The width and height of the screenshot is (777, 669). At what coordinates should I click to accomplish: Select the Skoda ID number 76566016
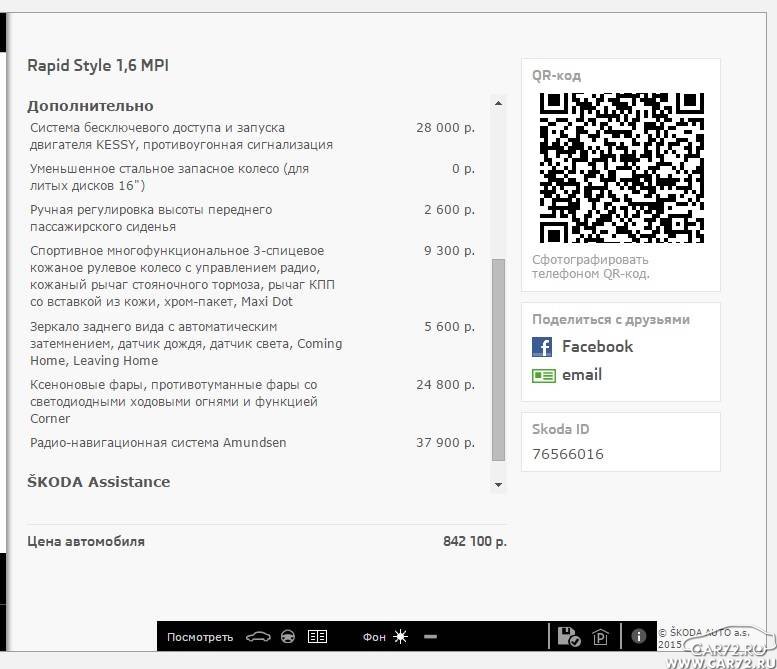coord(568,454)
